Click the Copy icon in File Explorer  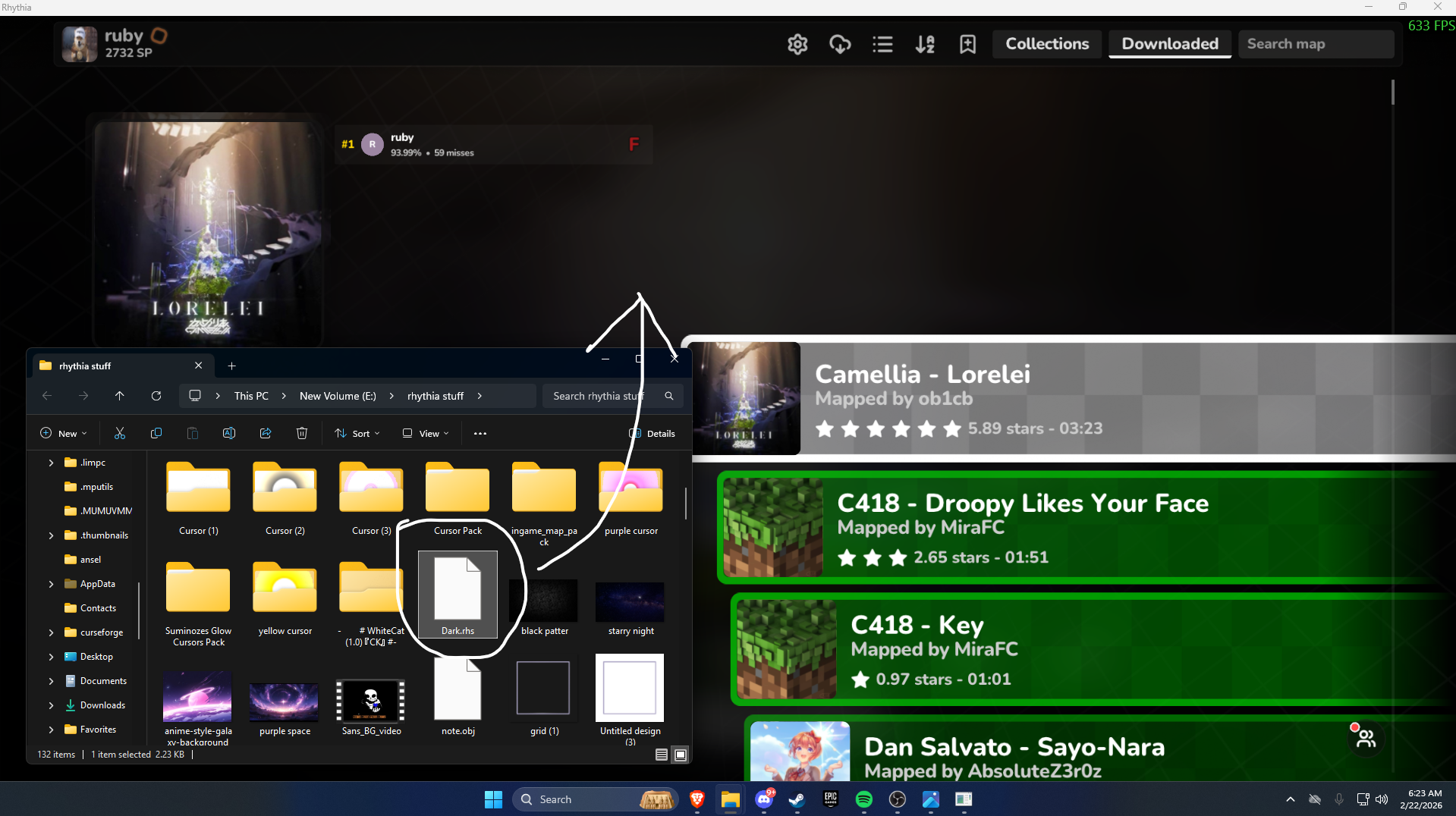156,433
